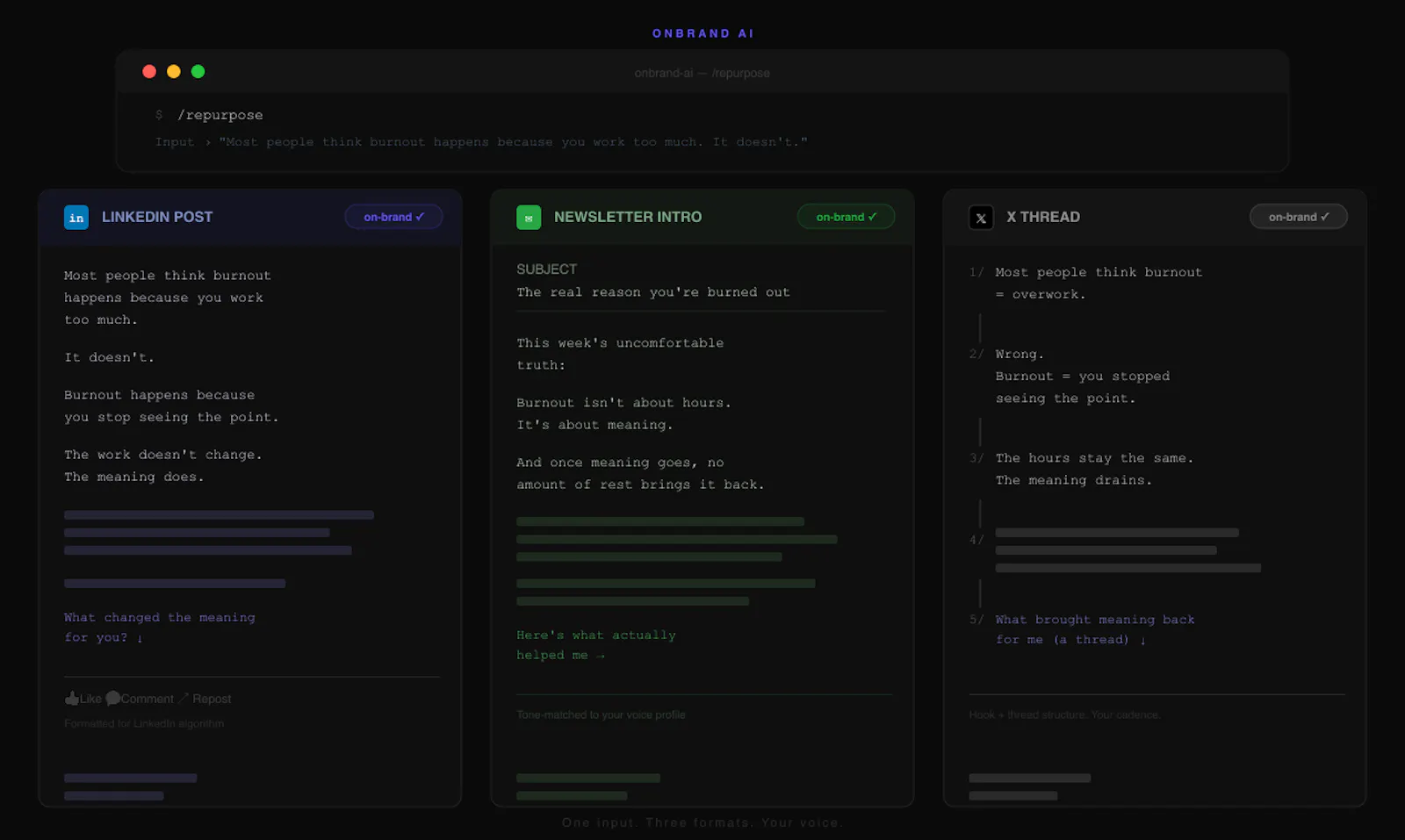
Task: Select the X THREAD heading
Action: click(1043, 217)
